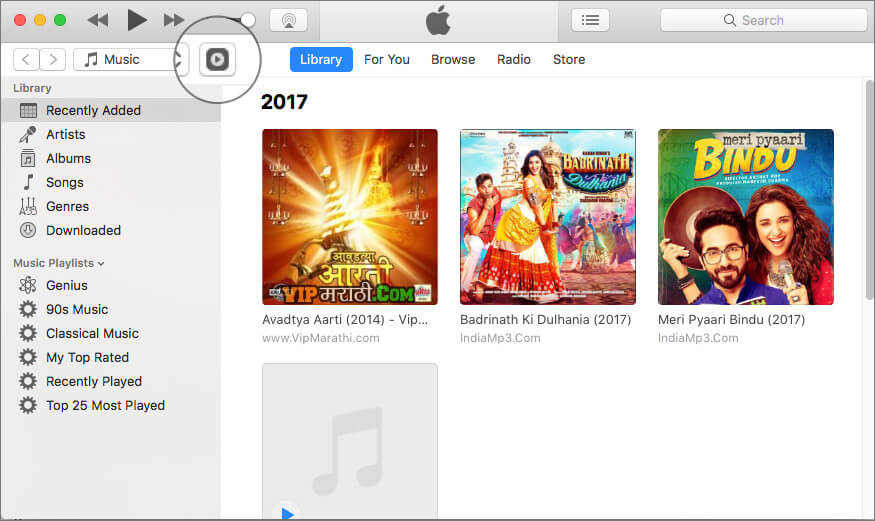Switch to the For You tab
Viewport: 875px width, 521px height.
387,60
